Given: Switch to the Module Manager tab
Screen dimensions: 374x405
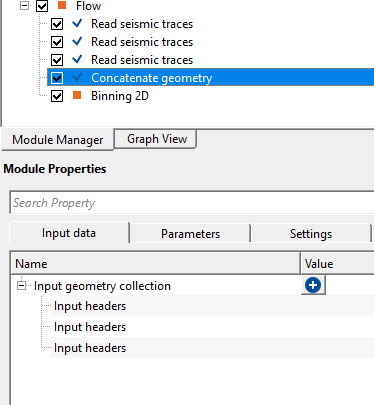Looking at the screenshot, I should coord(58,140).
